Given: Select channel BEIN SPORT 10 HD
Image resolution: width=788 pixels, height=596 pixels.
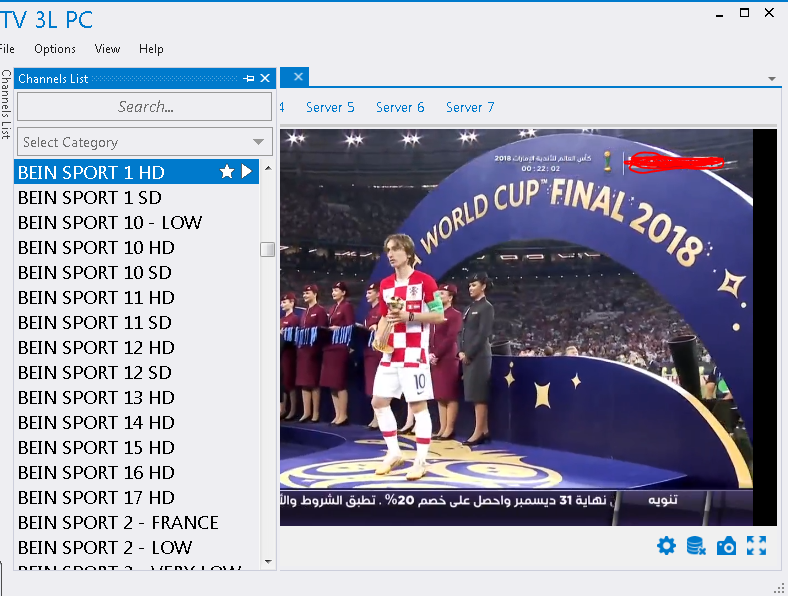Looking at the screenshot, I should [x=136, y=248].
